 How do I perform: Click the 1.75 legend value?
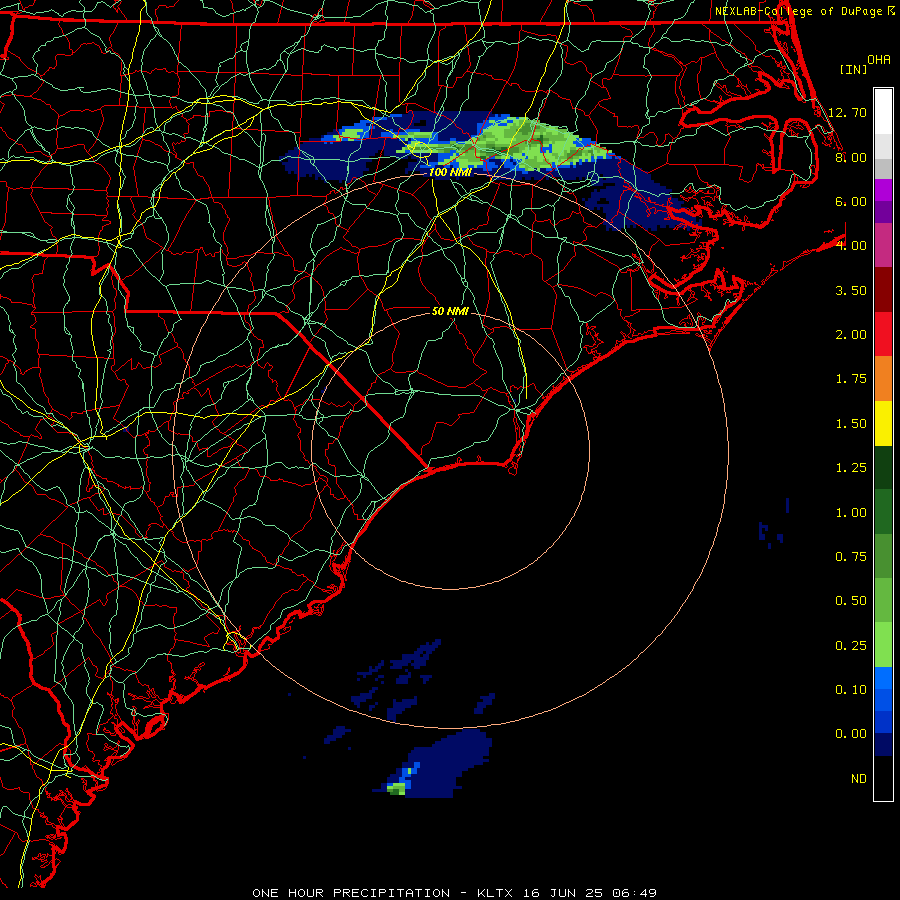coord(851,379)
